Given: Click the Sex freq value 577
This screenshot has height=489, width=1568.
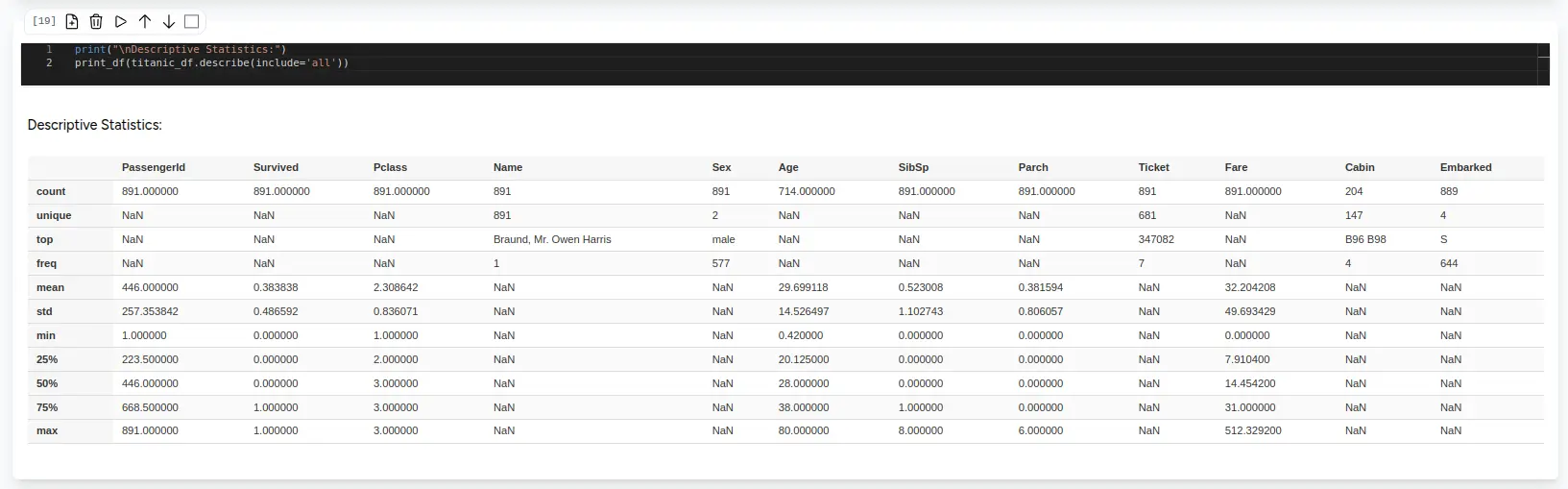Looking at the screenshot, I should (x=721, y=263).
